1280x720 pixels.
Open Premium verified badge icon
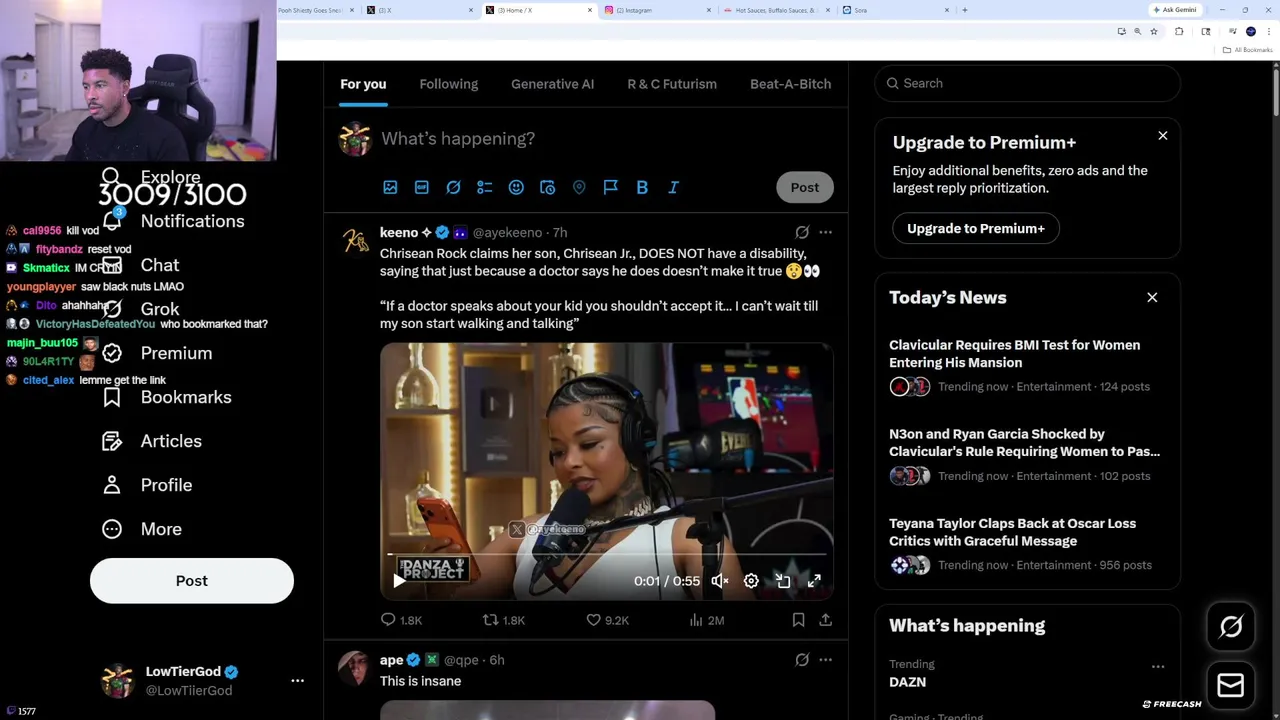coord(112,353)
